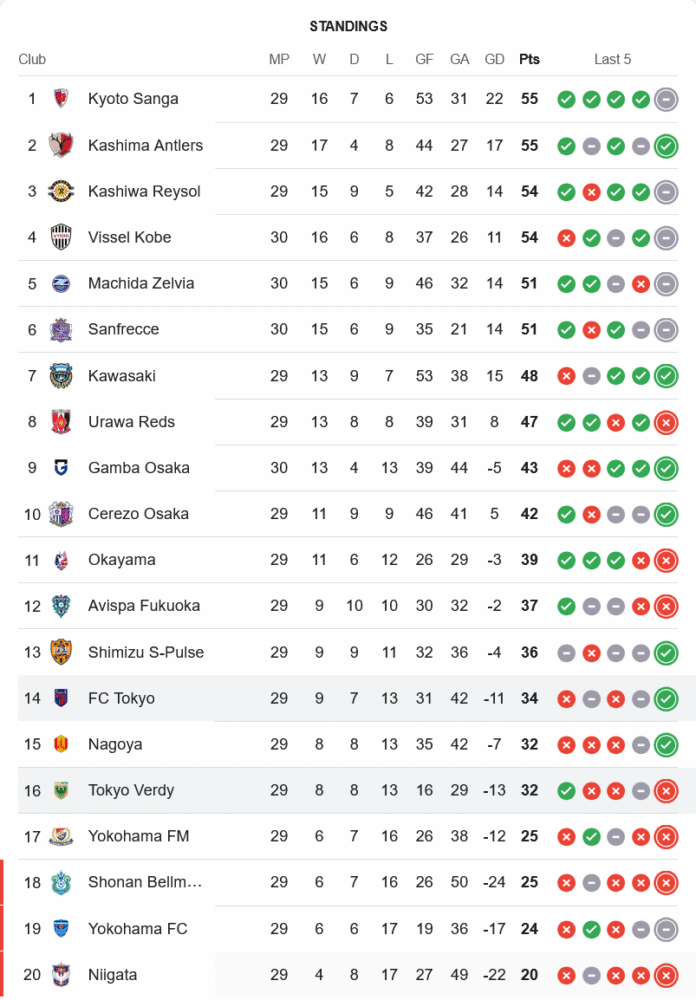
Task: Click the Vissel Kobe club crest
Action: point(61,237)
